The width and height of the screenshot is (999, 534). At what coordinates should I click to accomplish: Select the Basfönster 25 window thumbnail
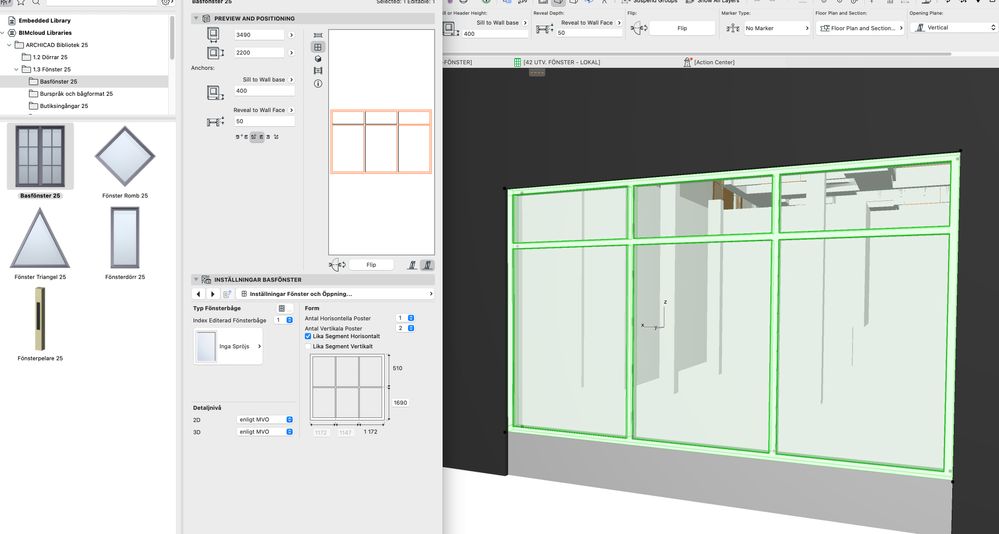tap(40, 156)
